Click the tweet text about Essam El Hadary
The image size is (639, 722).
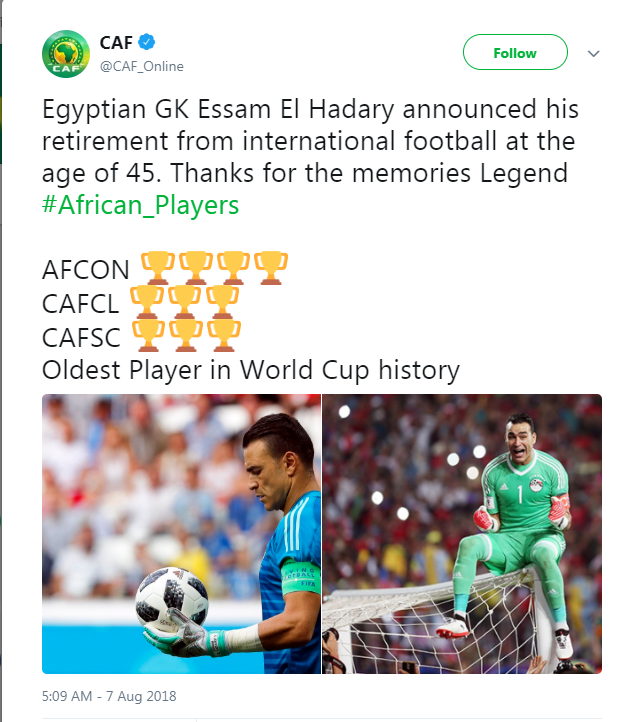310,141
